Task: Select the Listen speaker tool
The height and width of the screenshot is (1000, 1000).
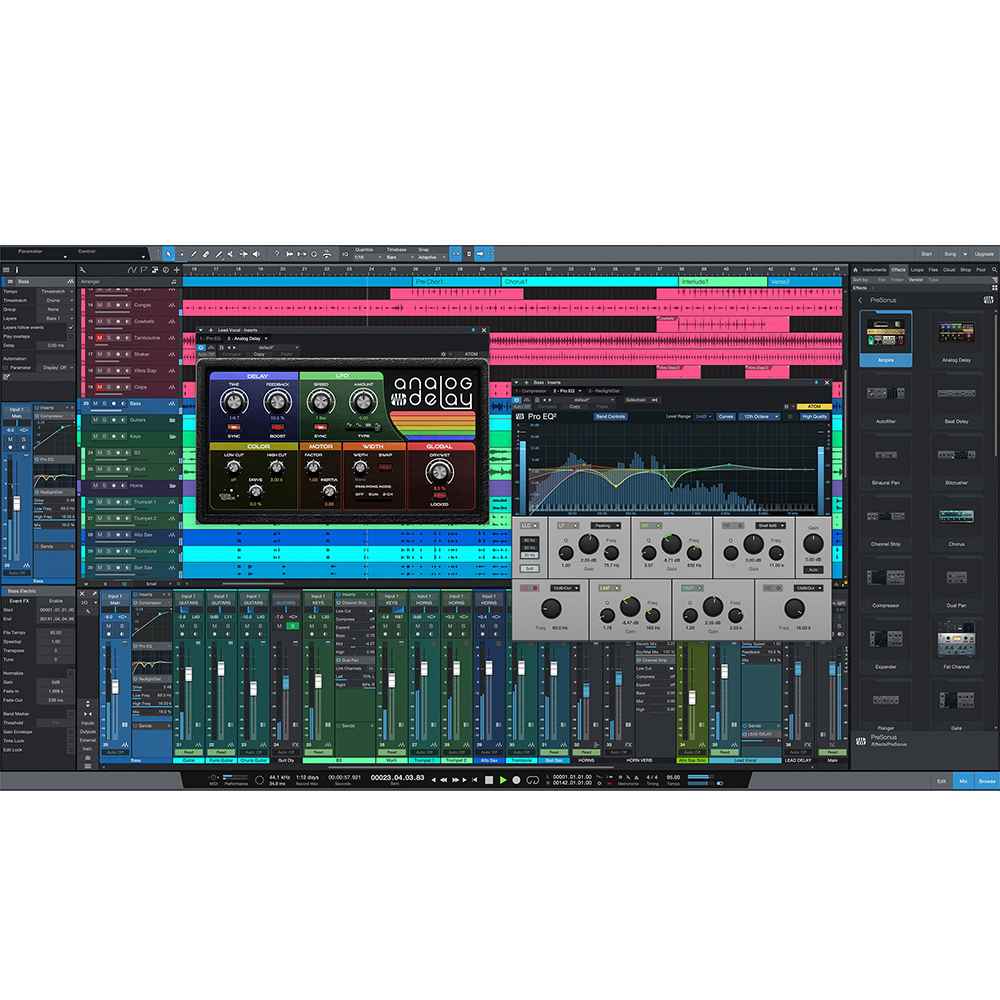Action: pos(256,254)
